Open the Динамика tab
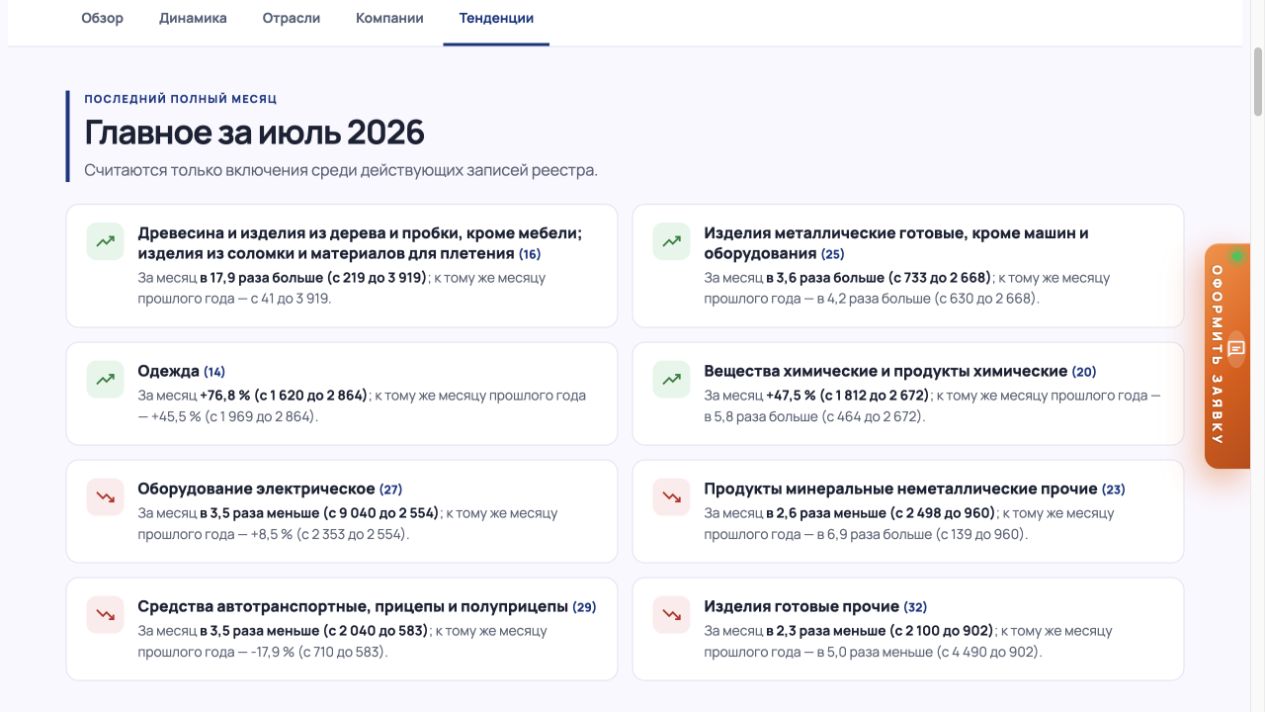 [x=193, y=18]
